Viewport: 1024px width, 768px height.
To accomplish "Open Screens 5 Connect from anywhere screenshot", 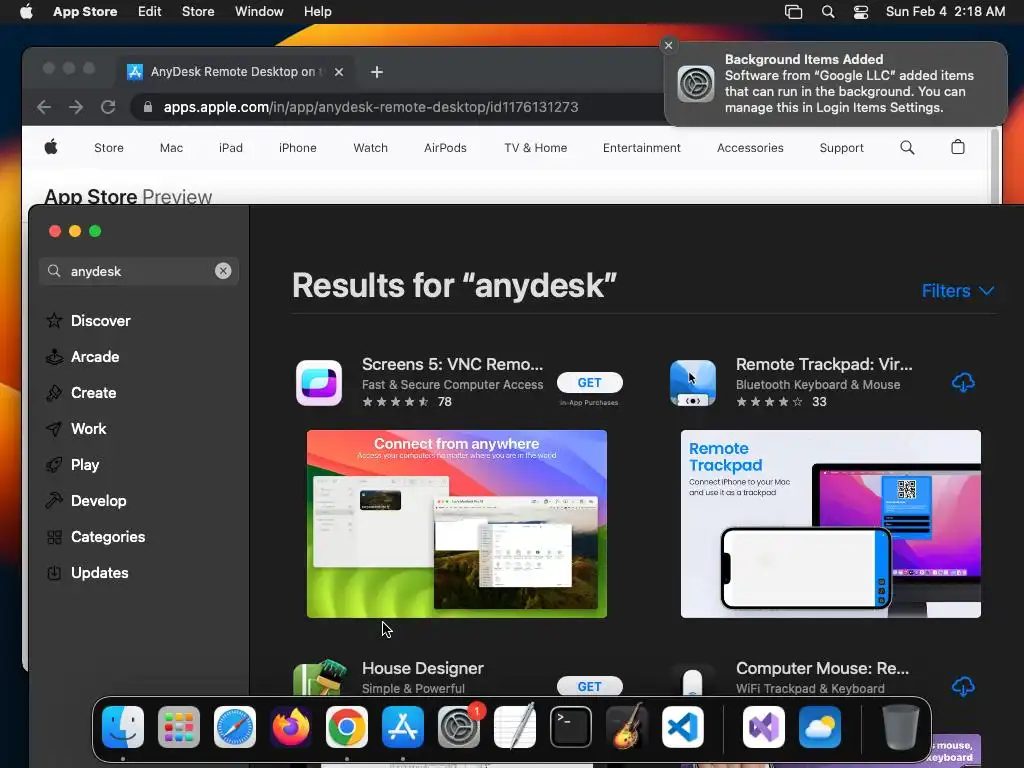I will click(x=456, y=524).
